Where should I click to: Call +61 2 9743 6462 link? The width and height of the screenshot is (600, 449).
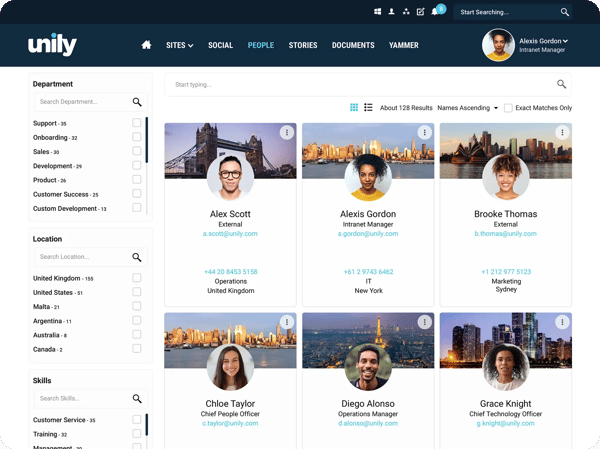(368, 272)
